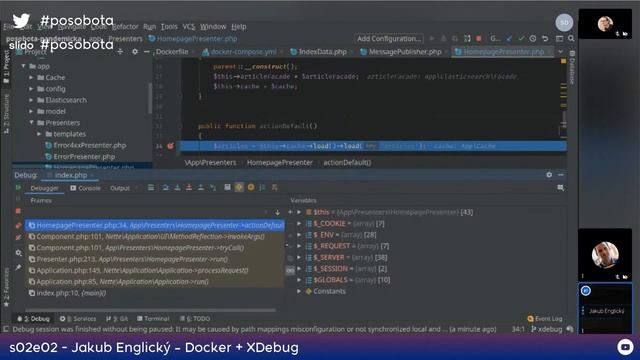Open the Help menu
The height and width of the screenshot is (360, 640).
coord(239,27)
